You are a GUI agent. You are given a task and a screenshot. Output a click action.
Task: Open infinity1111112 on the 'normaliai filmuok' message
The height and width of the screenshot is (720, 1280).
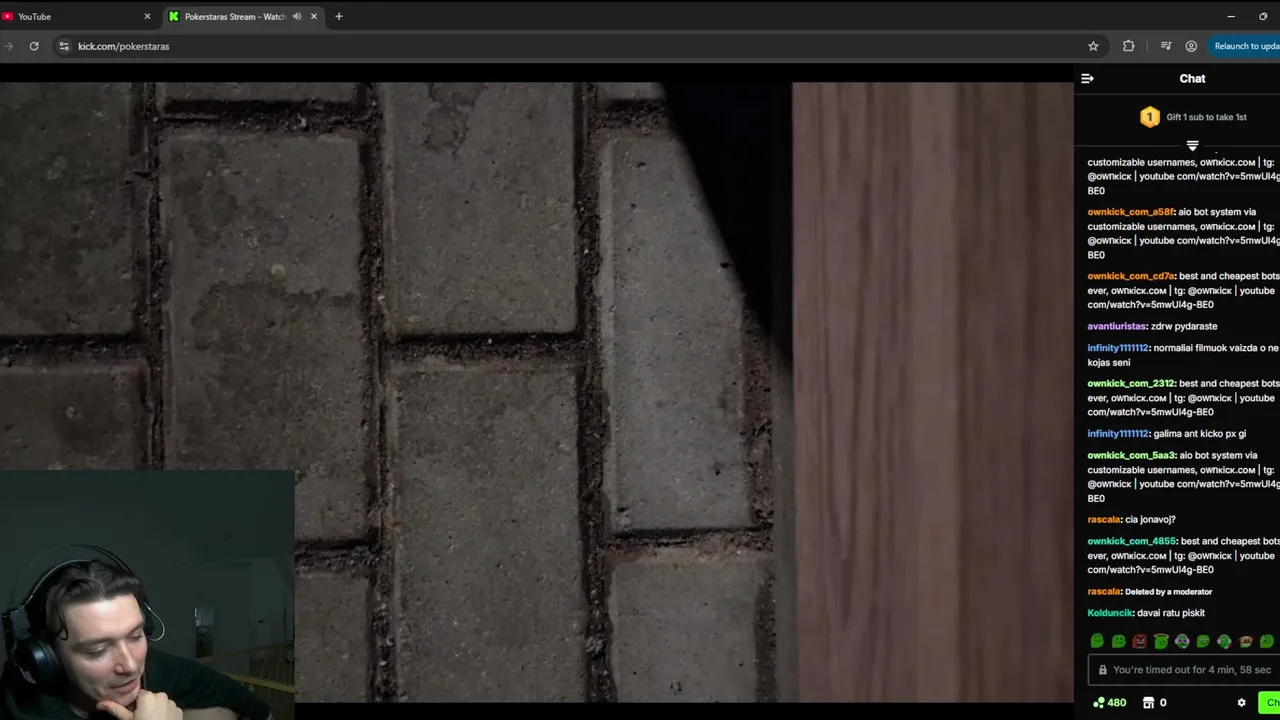click(1118, 348)
